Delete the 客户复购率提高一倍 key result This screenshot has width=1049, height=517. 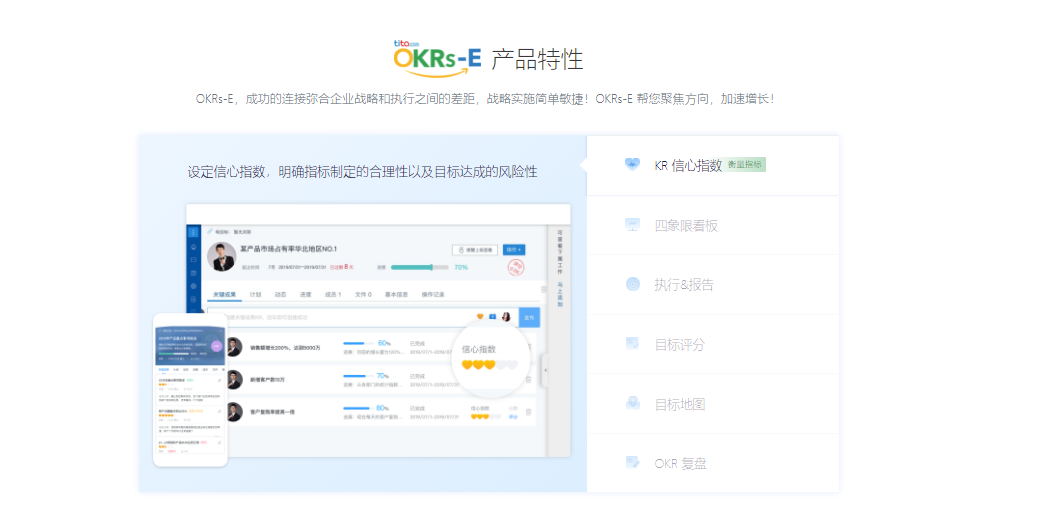[x=529, y=412]
